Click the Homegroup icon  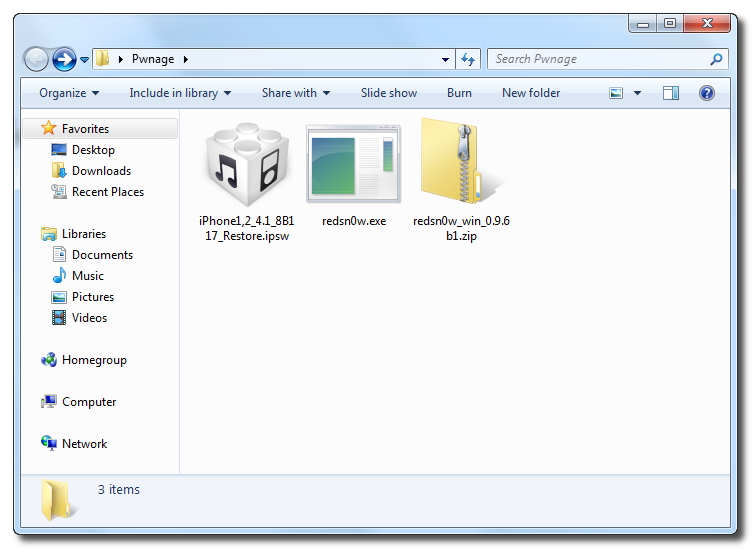[x=49, y=360]
